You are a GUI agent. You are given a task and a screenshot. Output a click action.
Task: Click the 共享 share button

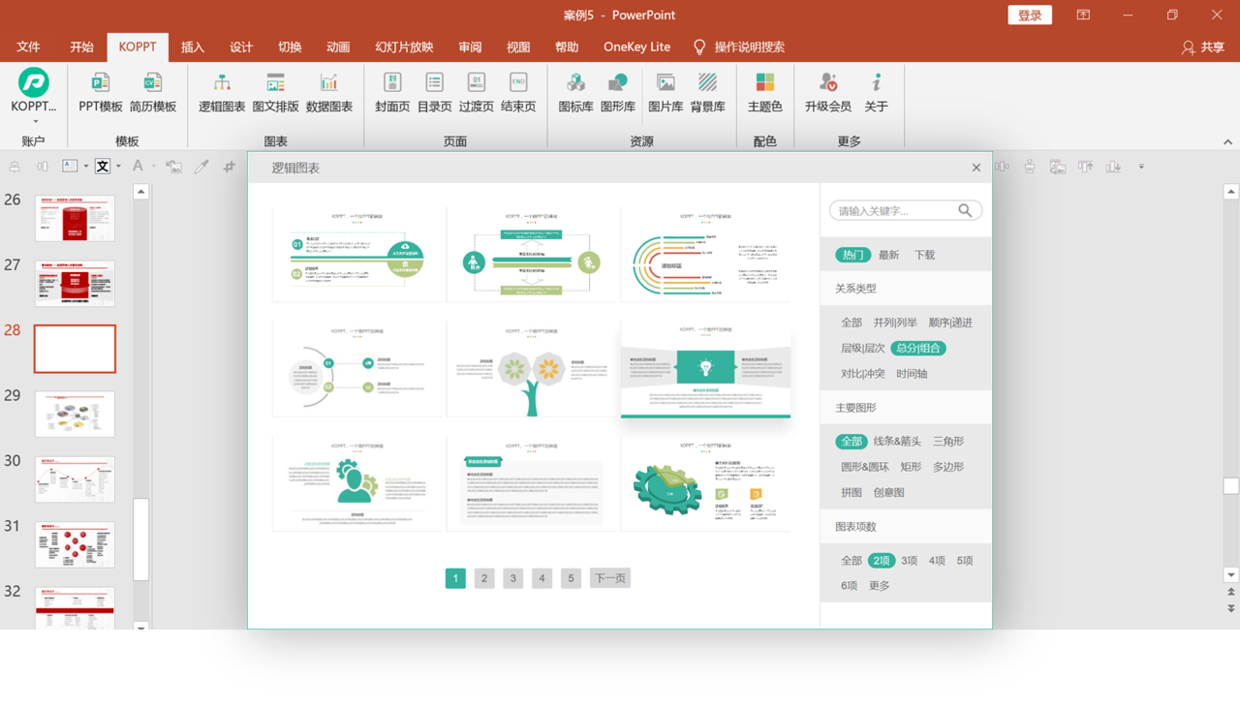tap(1203, 47)
